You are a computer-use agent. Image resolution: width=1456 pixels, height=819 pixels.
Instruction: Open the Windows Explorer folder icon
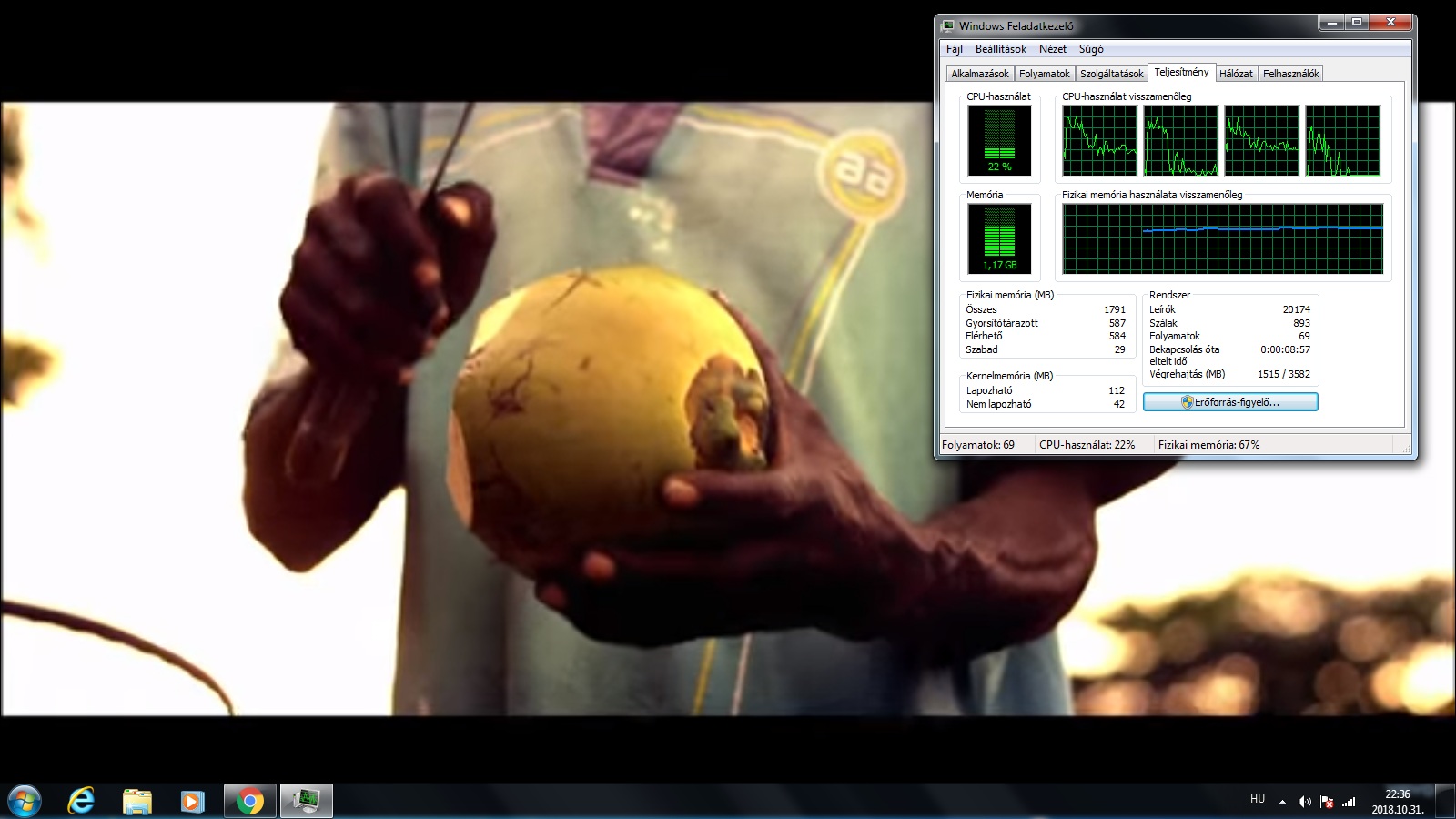(136, 802)
